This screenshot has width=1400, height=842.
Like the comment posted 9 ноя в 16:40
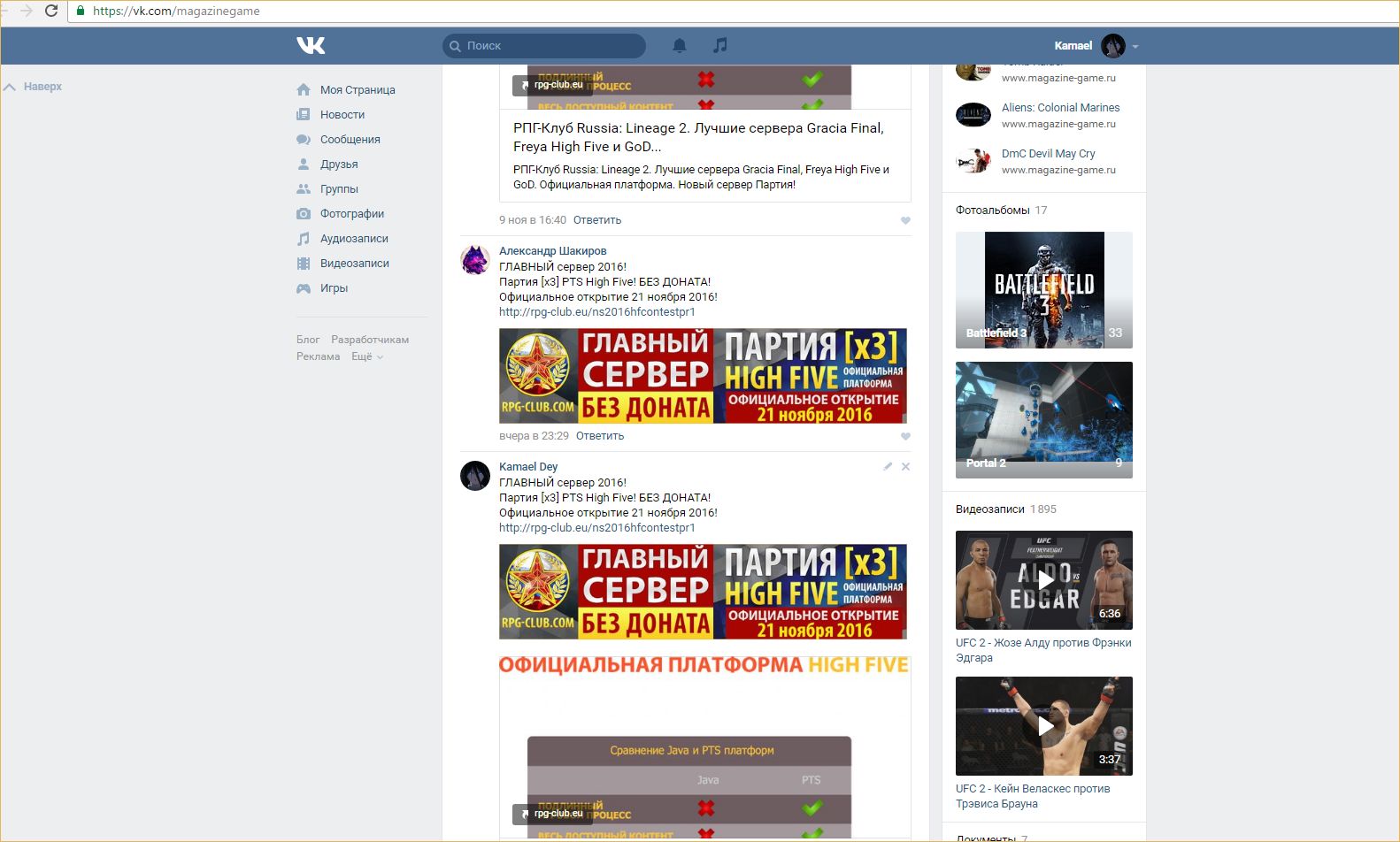coord(905,220)
